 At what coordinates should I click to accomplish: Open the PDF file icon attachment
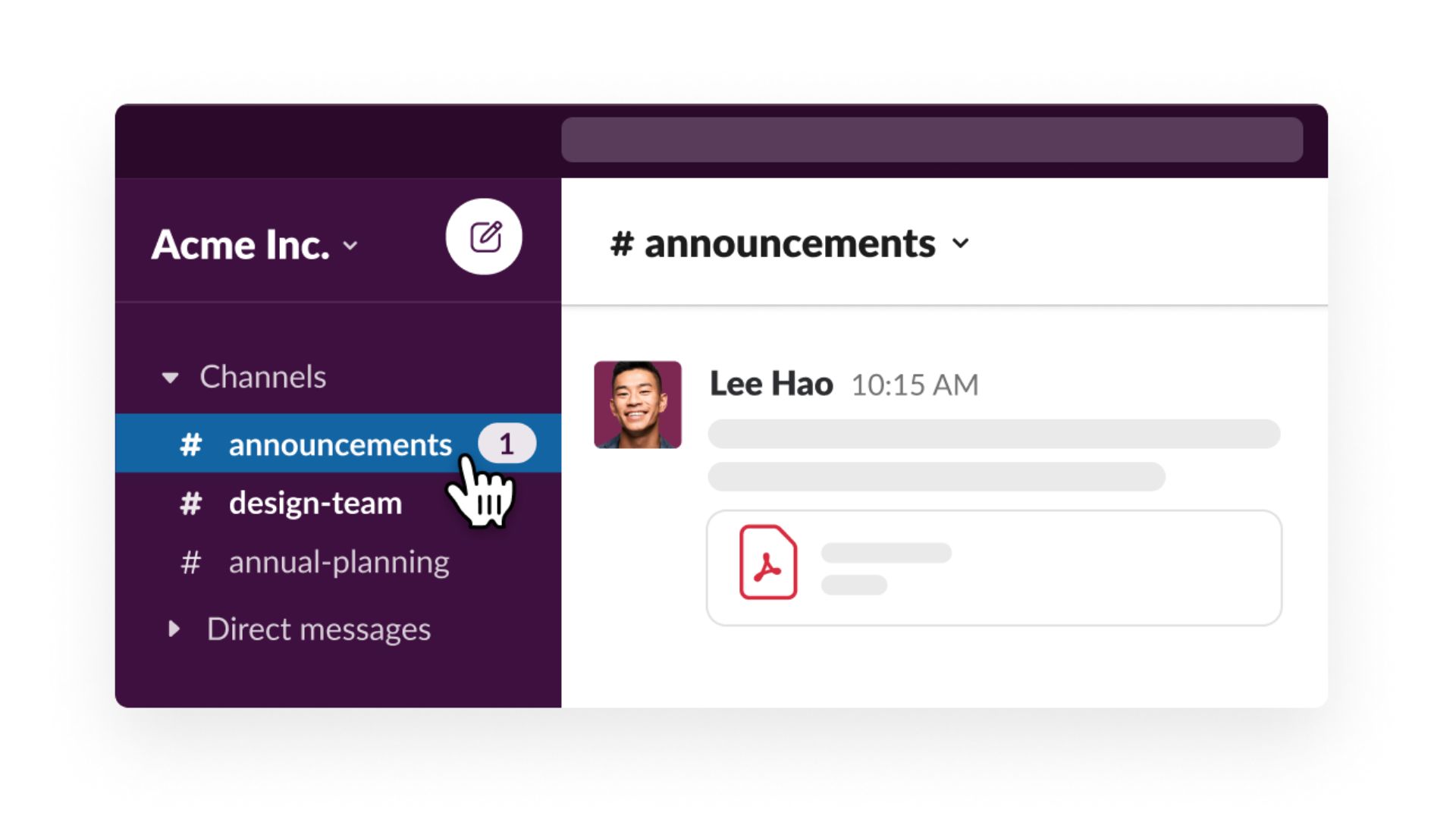click(767, 563)
